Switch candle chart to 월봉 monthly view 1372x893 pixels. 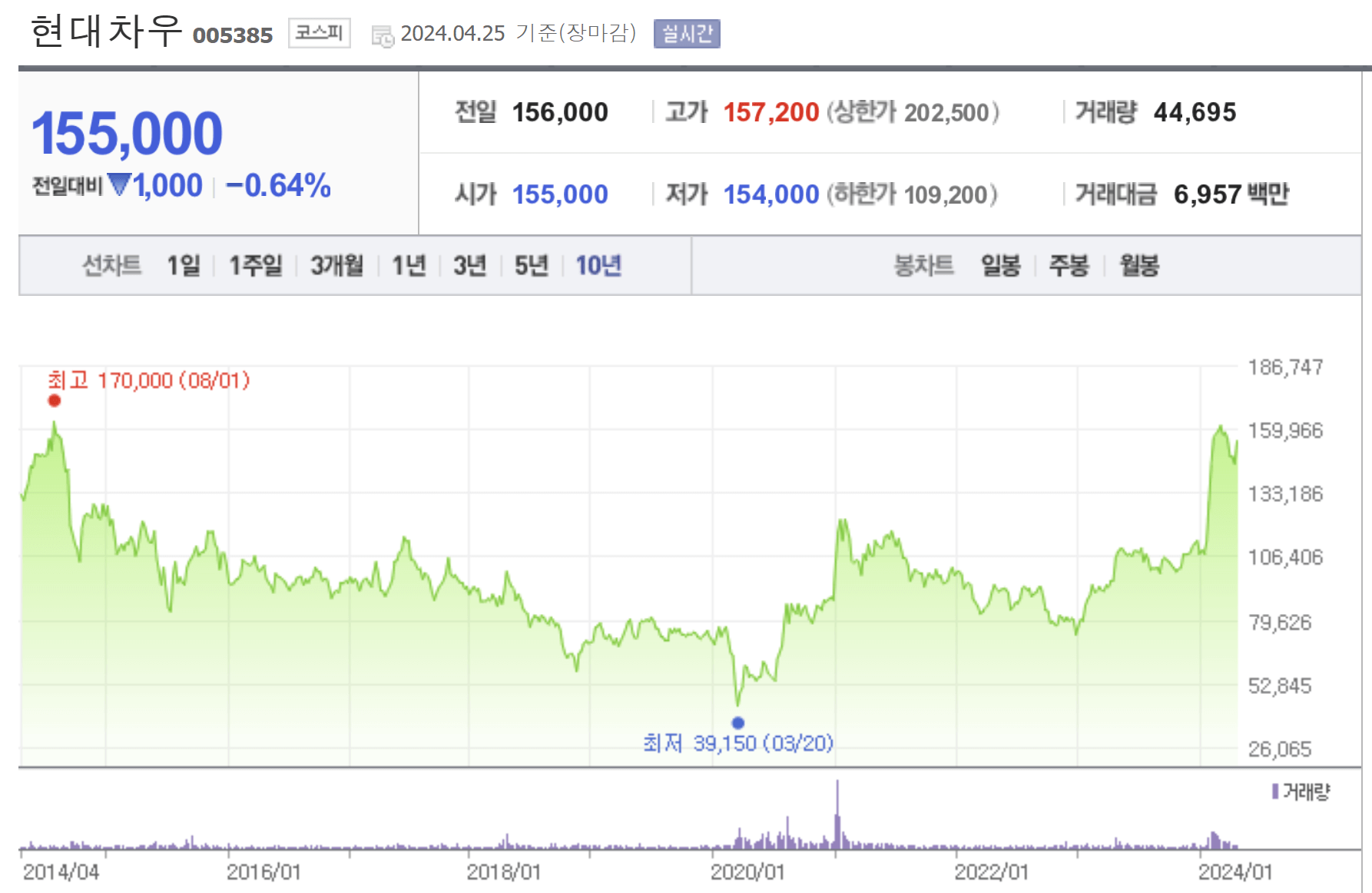click(x=1138, y=265)
